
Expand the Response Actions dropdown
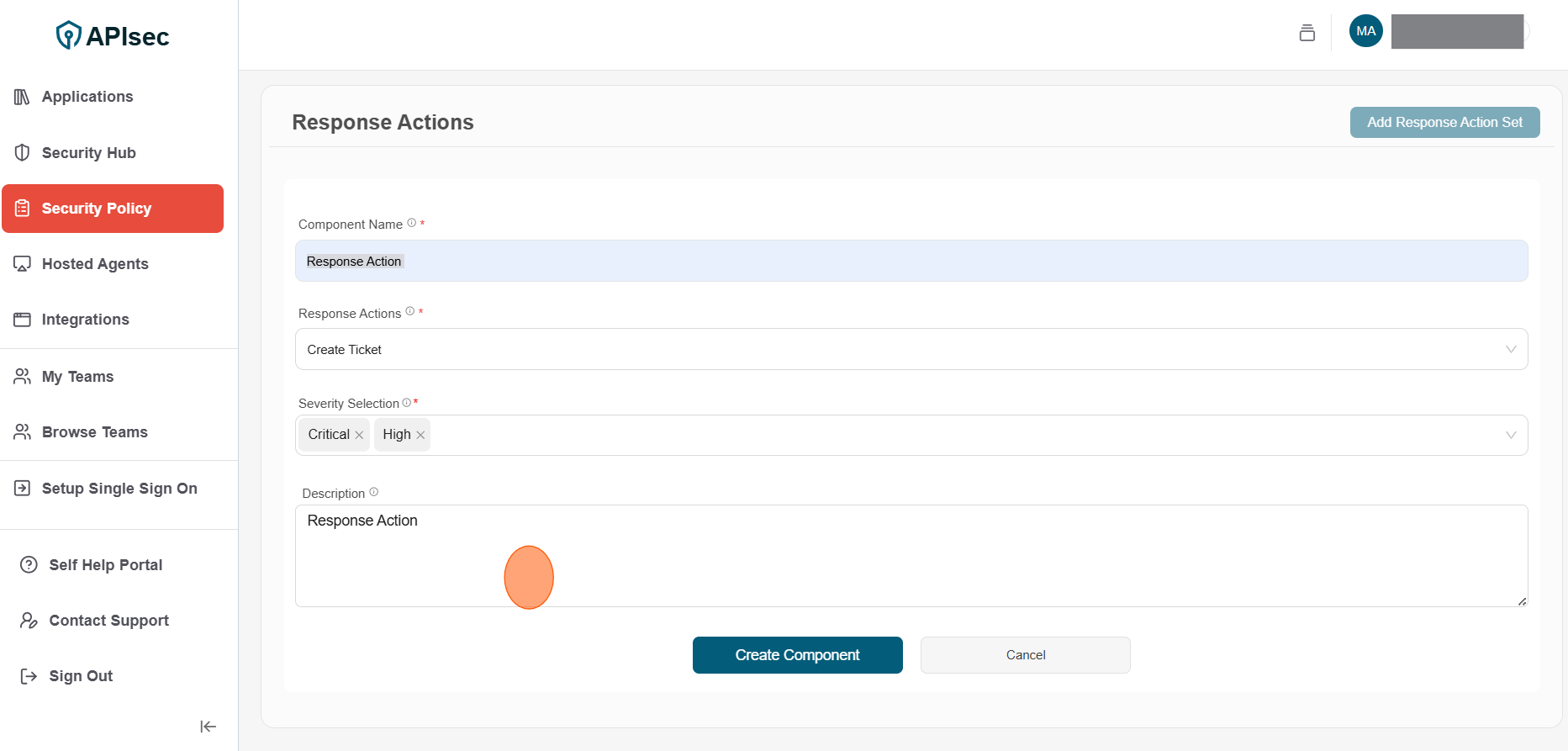click(1510, 349)
